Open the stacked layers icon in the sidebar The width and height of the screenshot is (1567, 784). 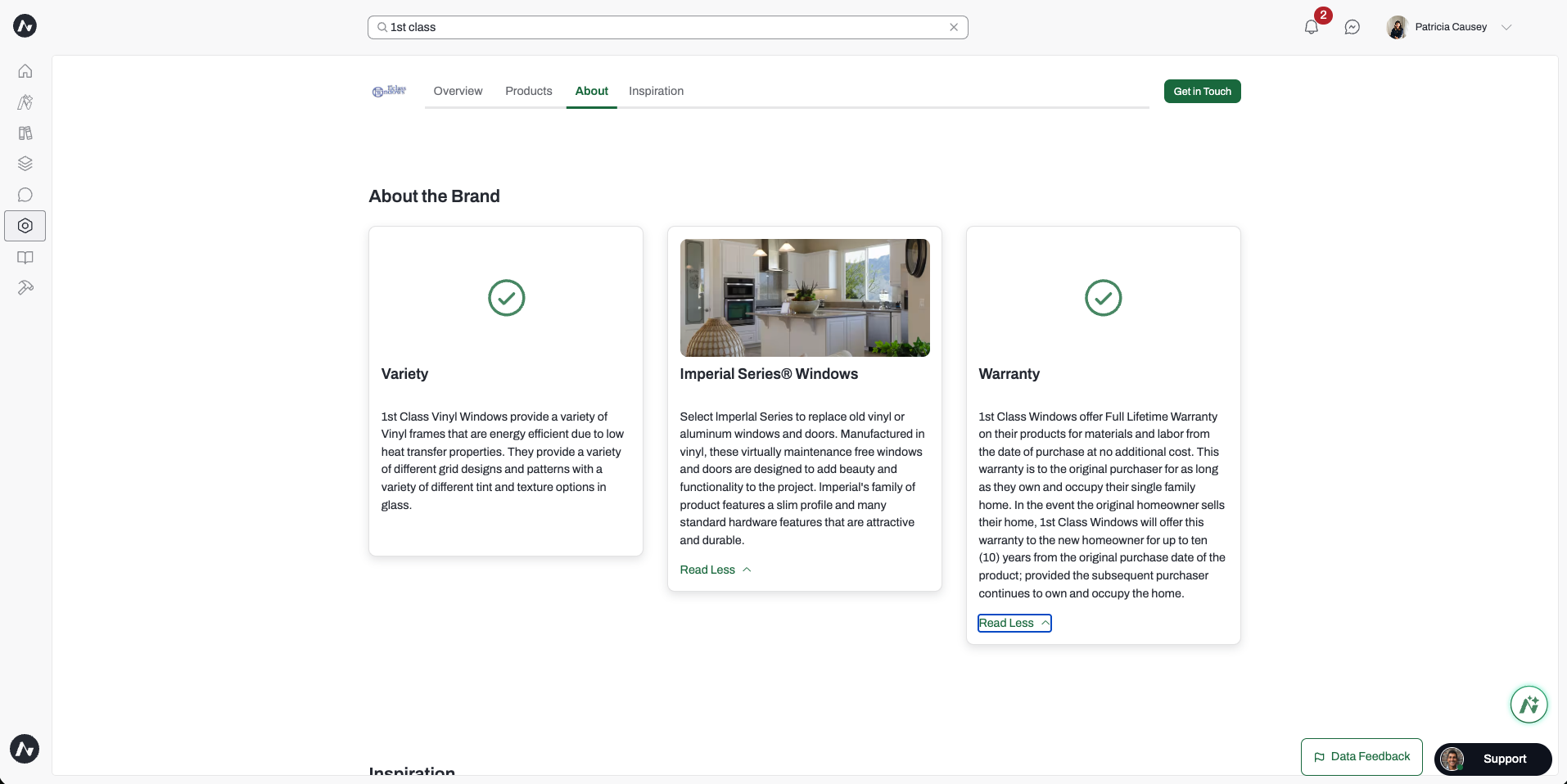(x=25, y=164)
